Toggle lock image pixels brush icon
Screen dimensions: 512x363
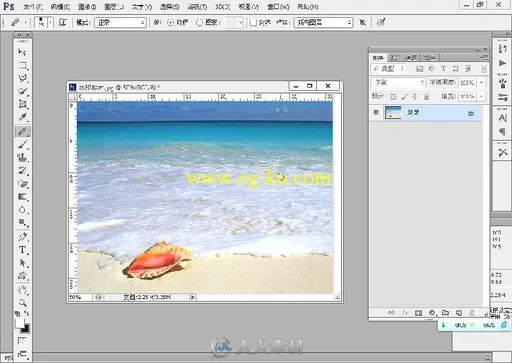[404, 97]
